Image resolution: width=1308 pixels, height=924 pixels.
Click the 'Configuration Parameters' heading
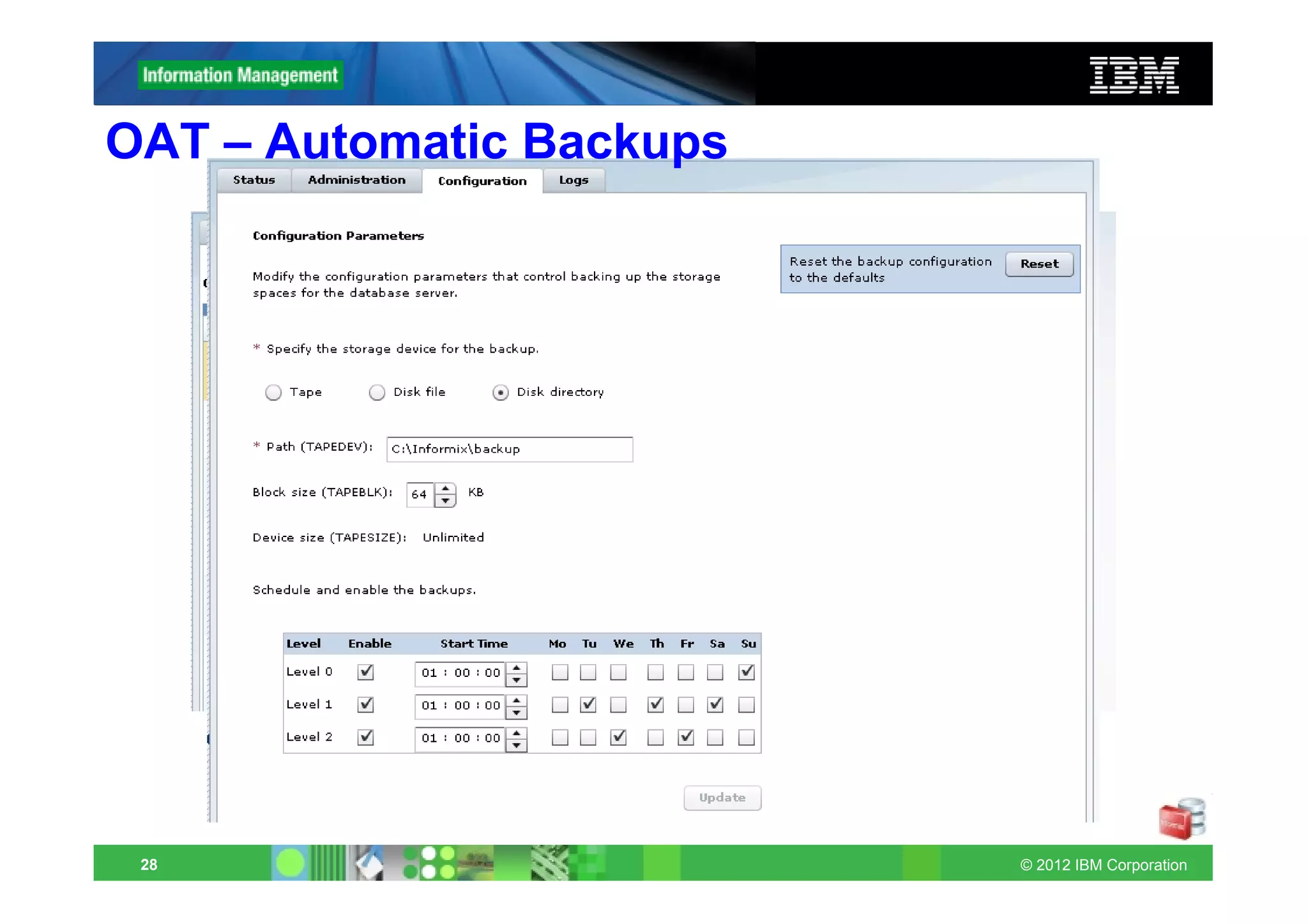click(x=338, y=236)
